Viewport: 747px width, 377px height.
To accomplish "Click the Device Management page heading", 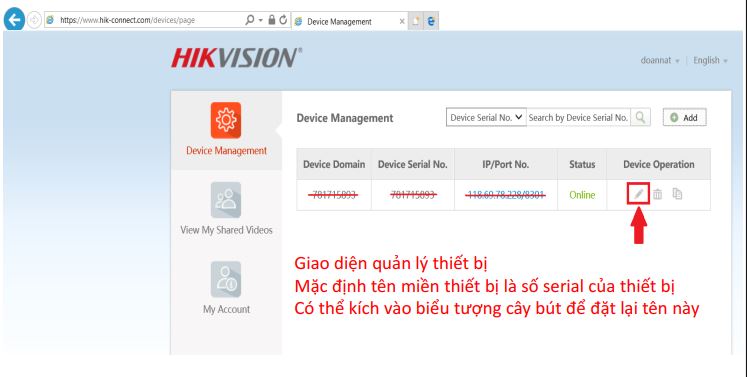I will tap(345, 118).
